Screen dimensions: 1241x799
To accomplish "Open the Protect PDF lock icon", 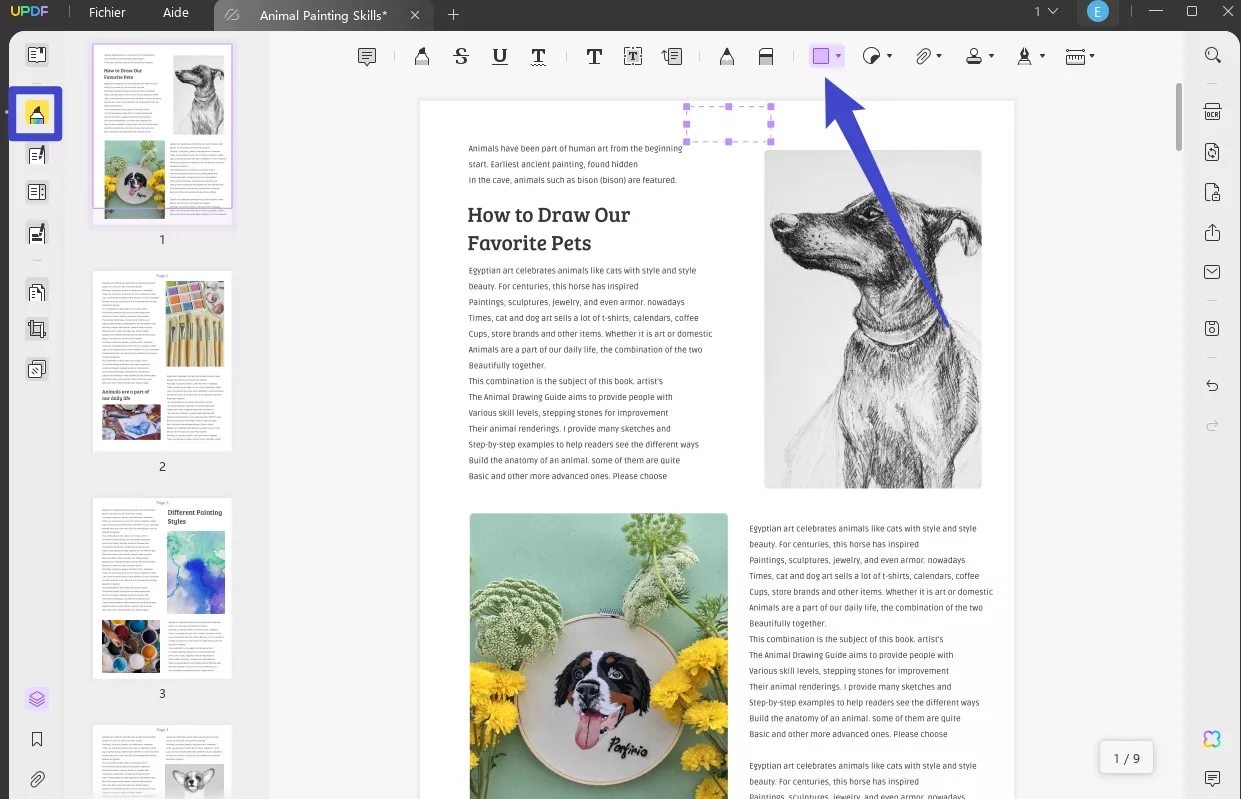I will pyautogui.click(x=1212, y=192).
